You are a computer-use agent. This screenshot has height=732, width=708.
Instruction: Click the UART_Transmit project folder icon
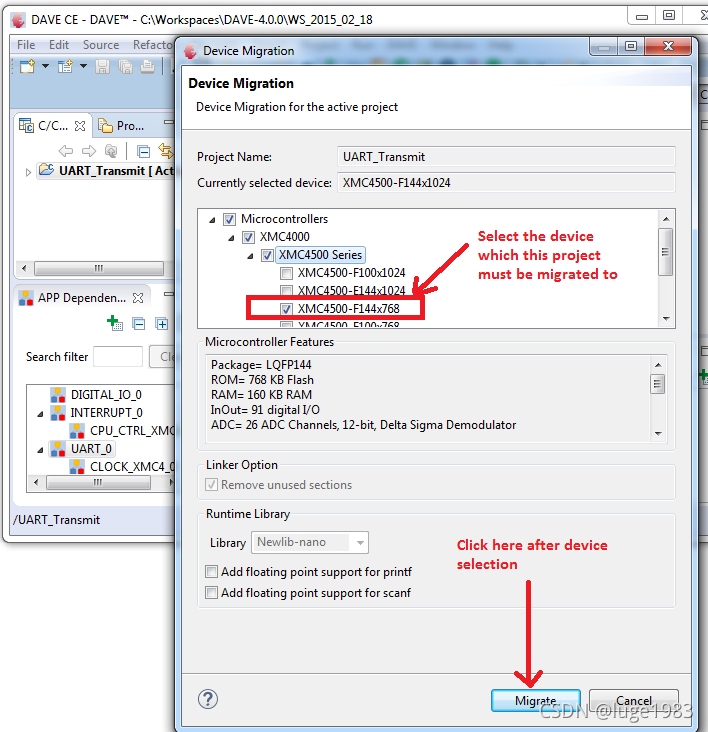pyautogui.click(x=46, y=170)
